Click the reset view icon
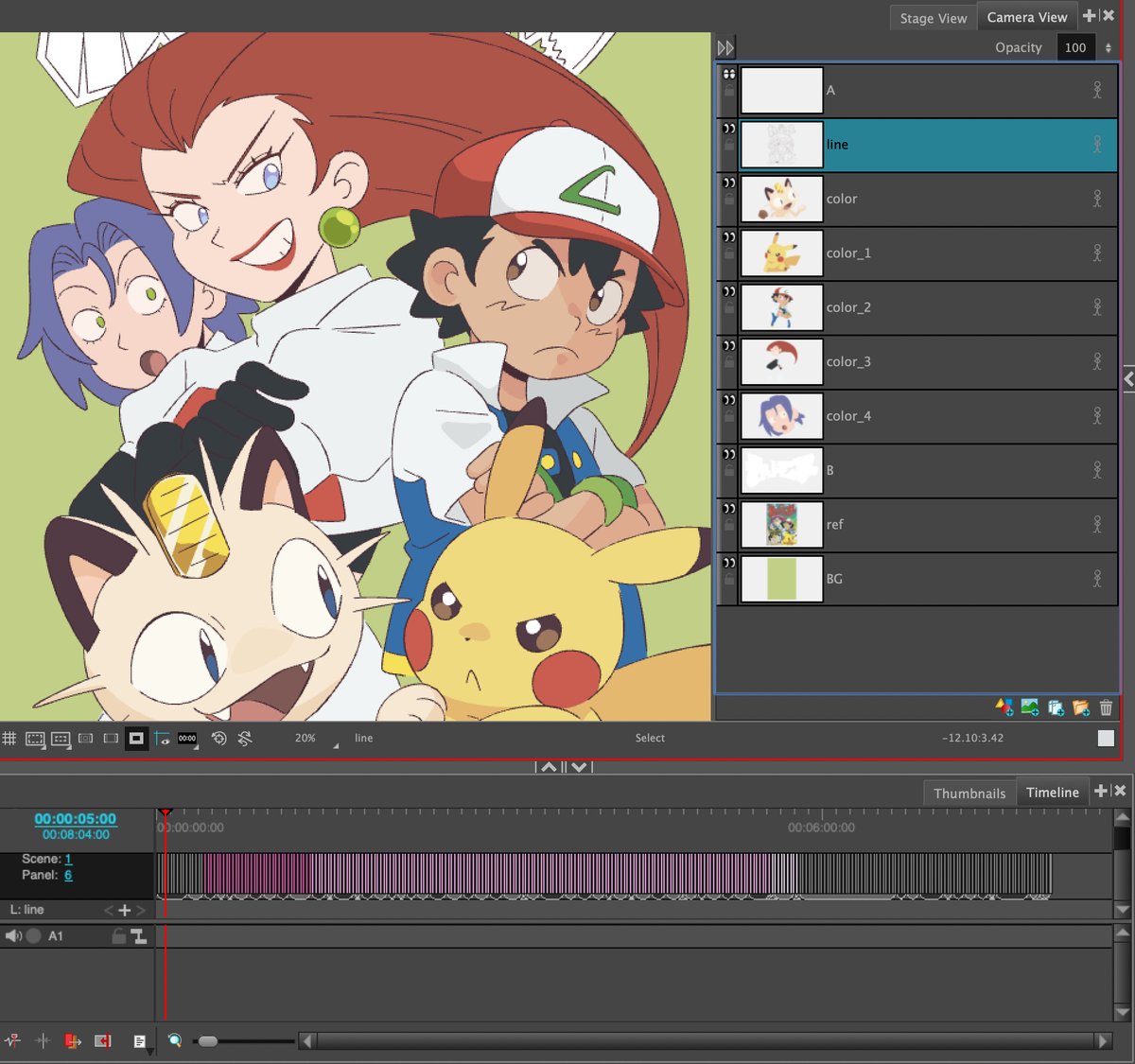Screen dimensions: 1135x1064 pos(219,738)
